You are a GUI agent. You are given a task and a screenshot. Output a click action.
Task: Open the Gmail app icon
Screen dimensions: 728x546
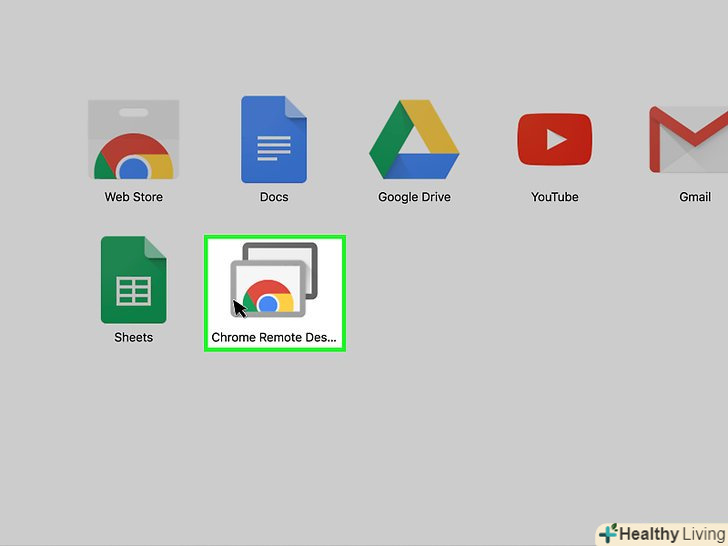click(x=689, y=139)
